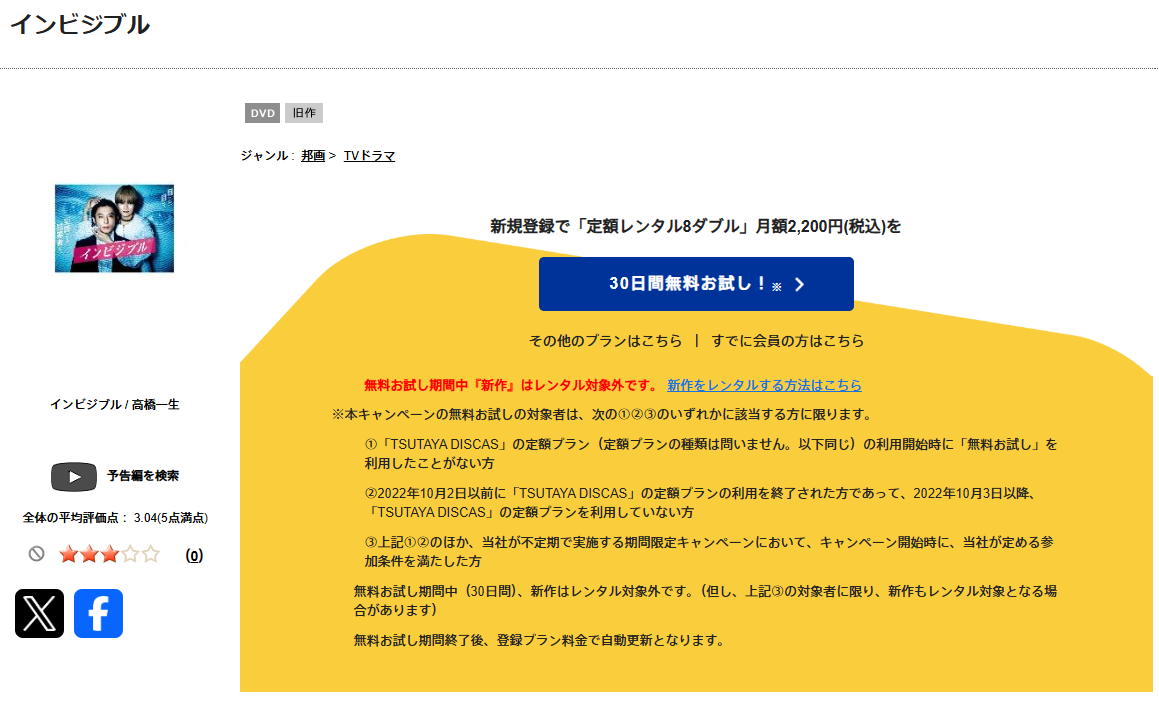Screen dimensions: 1159x706
Task: Click condition ① about TSUTAYA DISCAS plans
Action: [711, 454]
